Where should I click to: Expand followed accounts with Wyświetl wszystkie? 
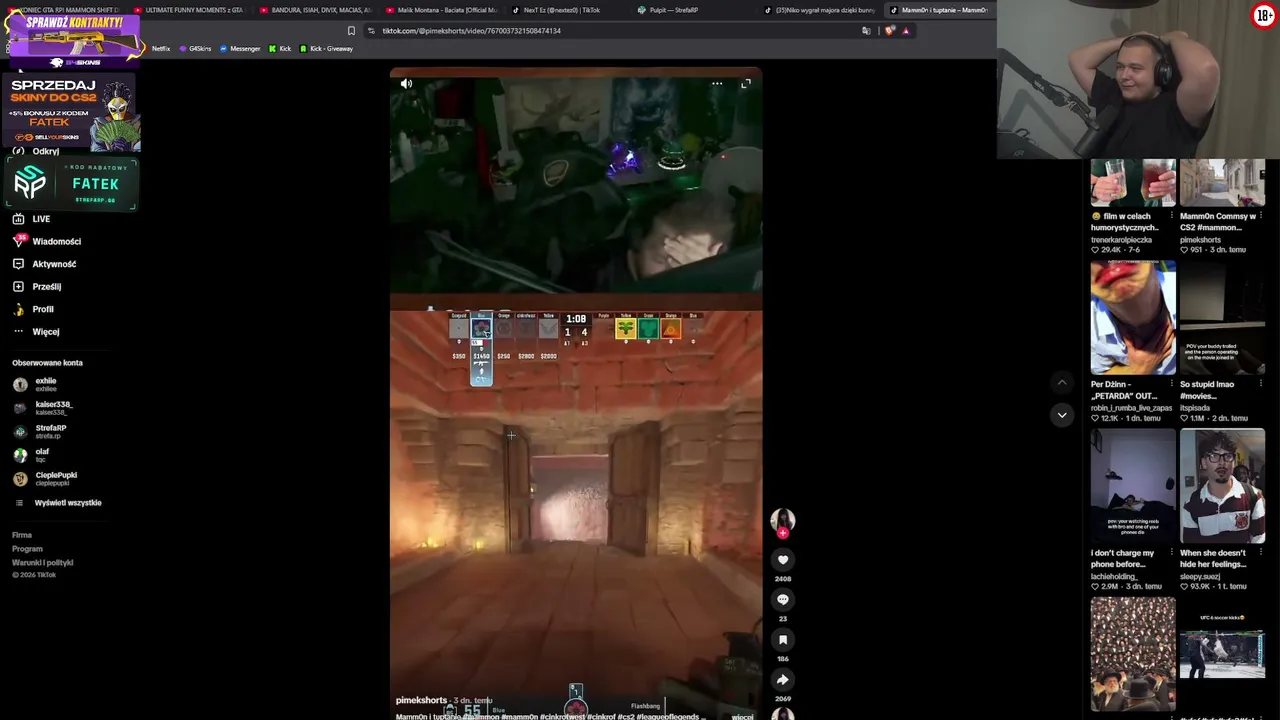tap(68, 503)
